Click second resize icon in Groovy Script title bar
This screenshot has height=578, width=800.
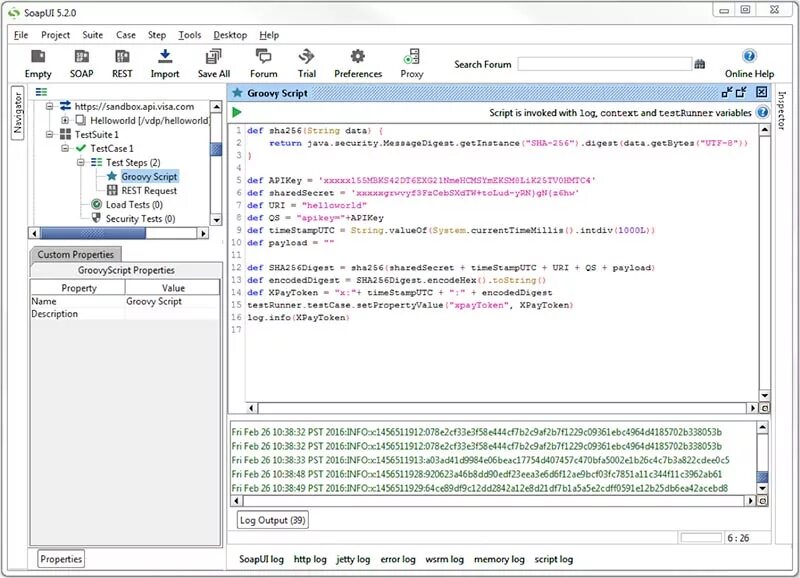click(741, 92)
